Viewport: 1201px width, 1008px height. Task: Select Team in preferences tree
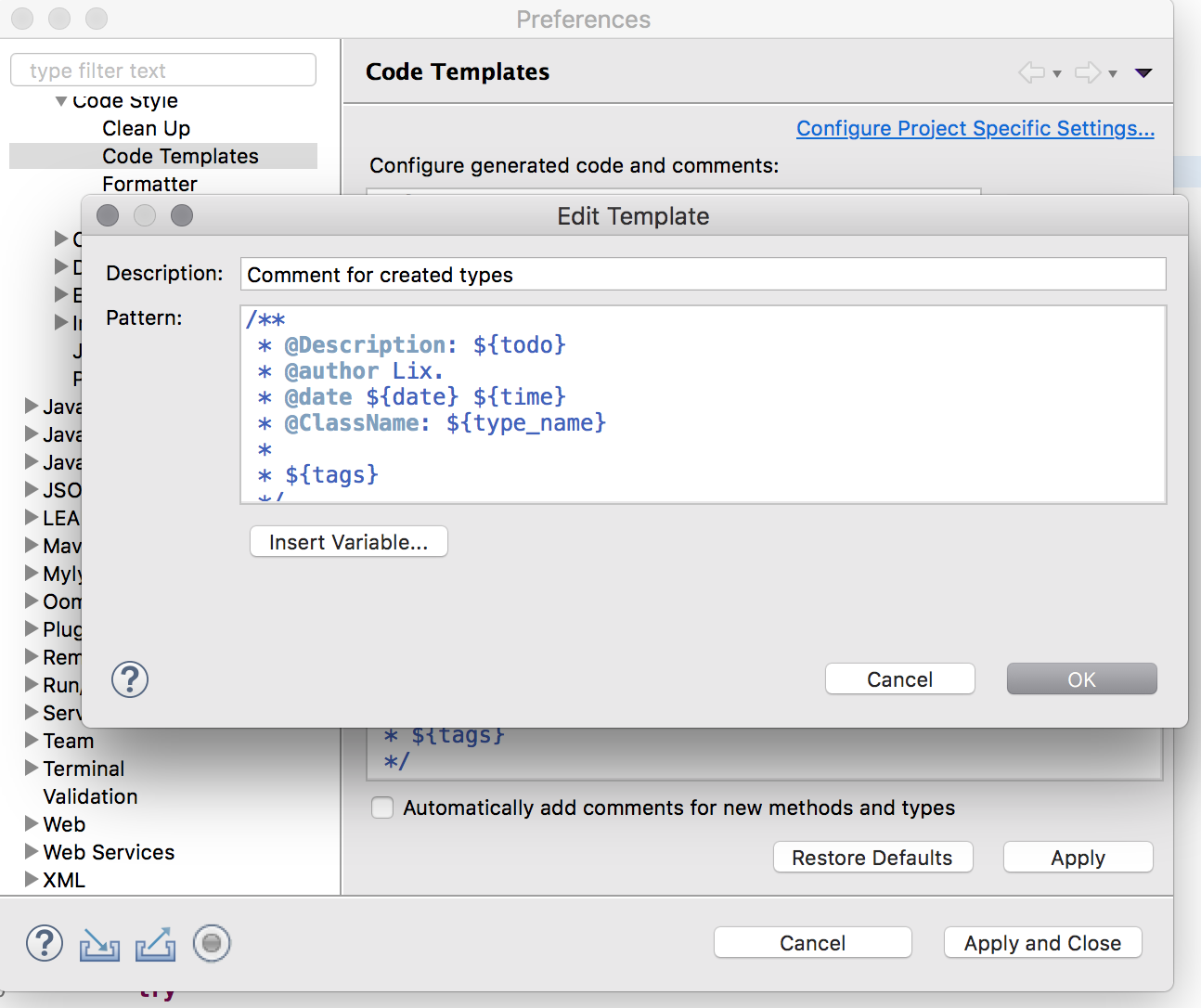pos(68,741)
